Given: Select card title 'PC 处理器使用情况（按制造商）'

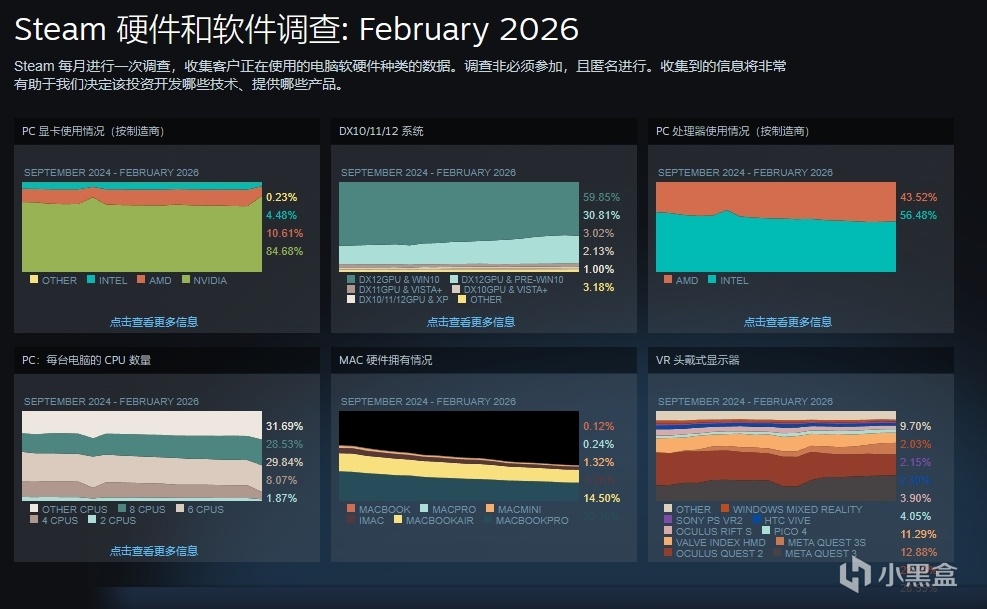Looking at the screenshot, I should 733,131.
